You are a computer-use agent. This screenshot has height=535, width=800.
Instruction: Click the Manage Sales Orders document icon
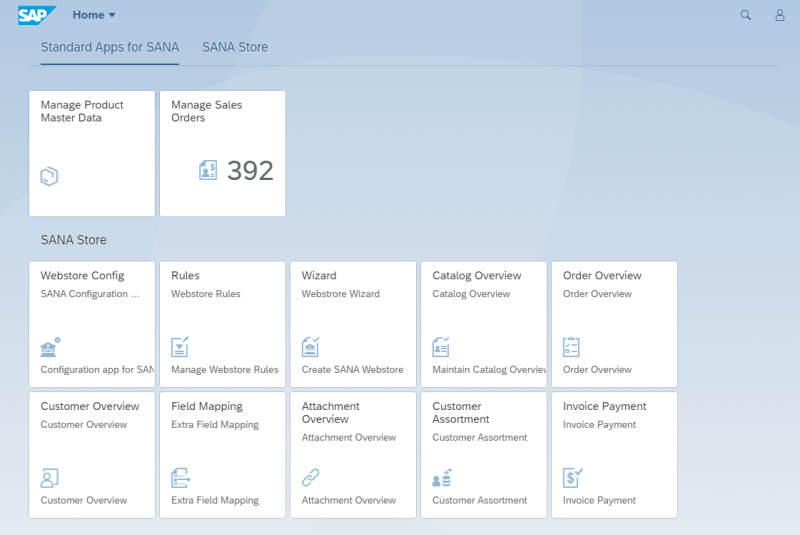pos(208,170)
